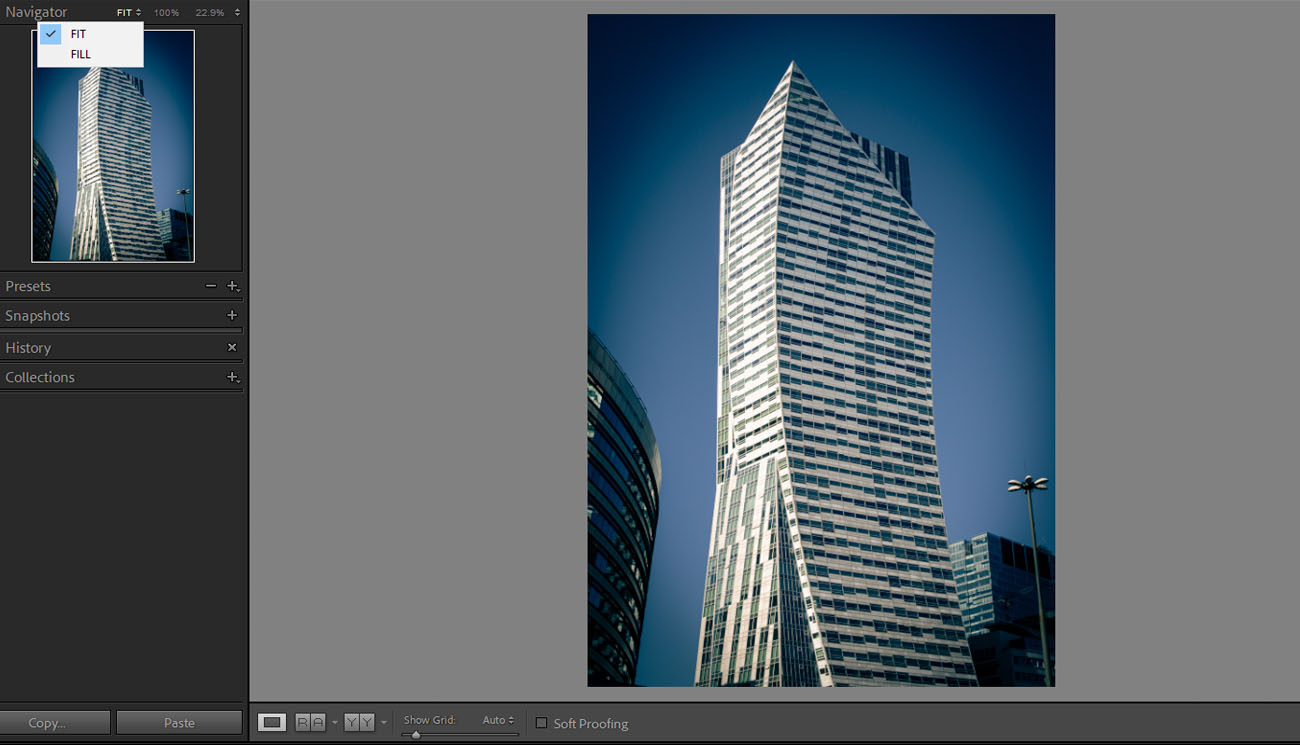The height and width of the screenshot is (745, 1300).
Task: Open the Before/After view options arrow
Action: (x=384, y=723)
